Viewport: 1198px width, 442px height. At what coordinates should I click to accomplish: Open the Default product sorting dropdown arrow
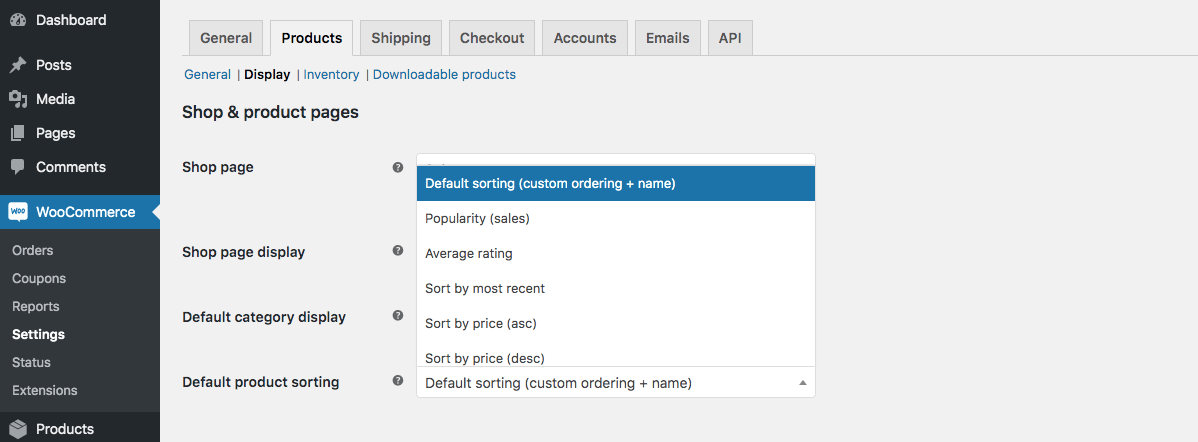pos(802,383)
